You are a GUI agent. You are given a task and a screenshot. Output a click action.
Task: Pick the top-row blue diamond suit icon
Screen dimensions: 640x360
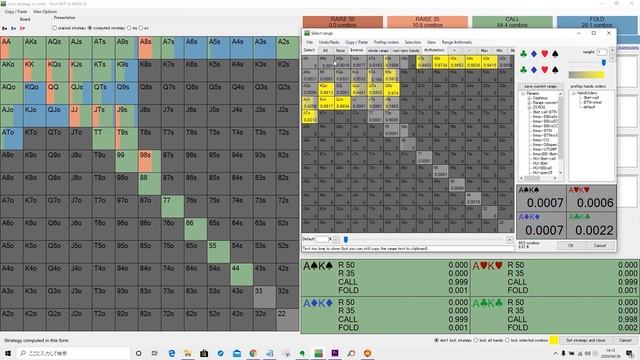pyautogui.click(x=534, y=54)
